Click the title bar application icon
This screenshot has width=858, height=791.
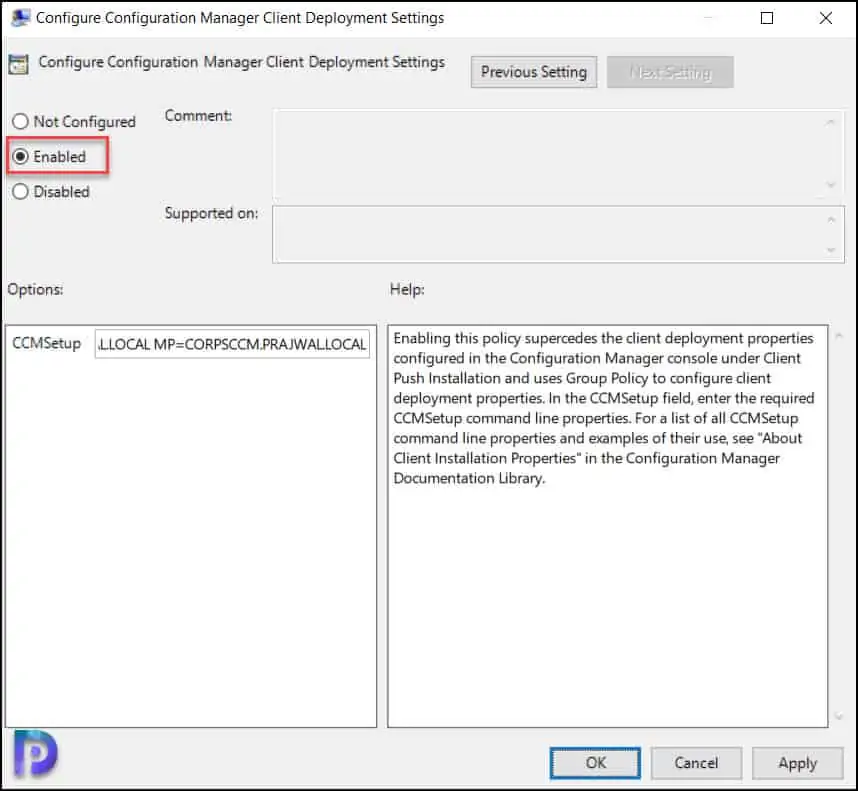pyautogui.click(x=18, y=18)
